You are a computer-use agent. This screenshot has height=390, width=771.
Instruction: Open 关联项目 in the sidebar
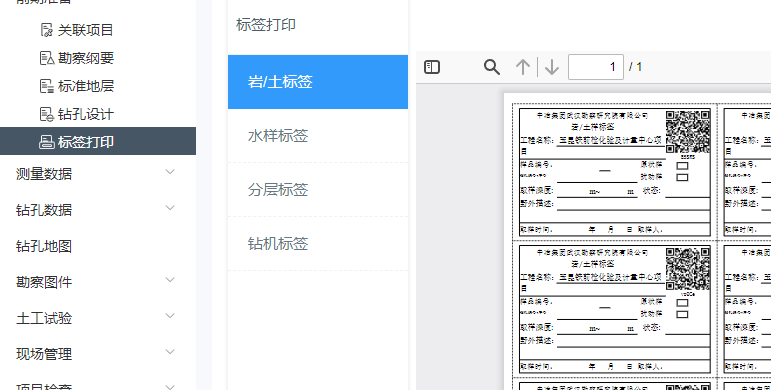point(86,30)
